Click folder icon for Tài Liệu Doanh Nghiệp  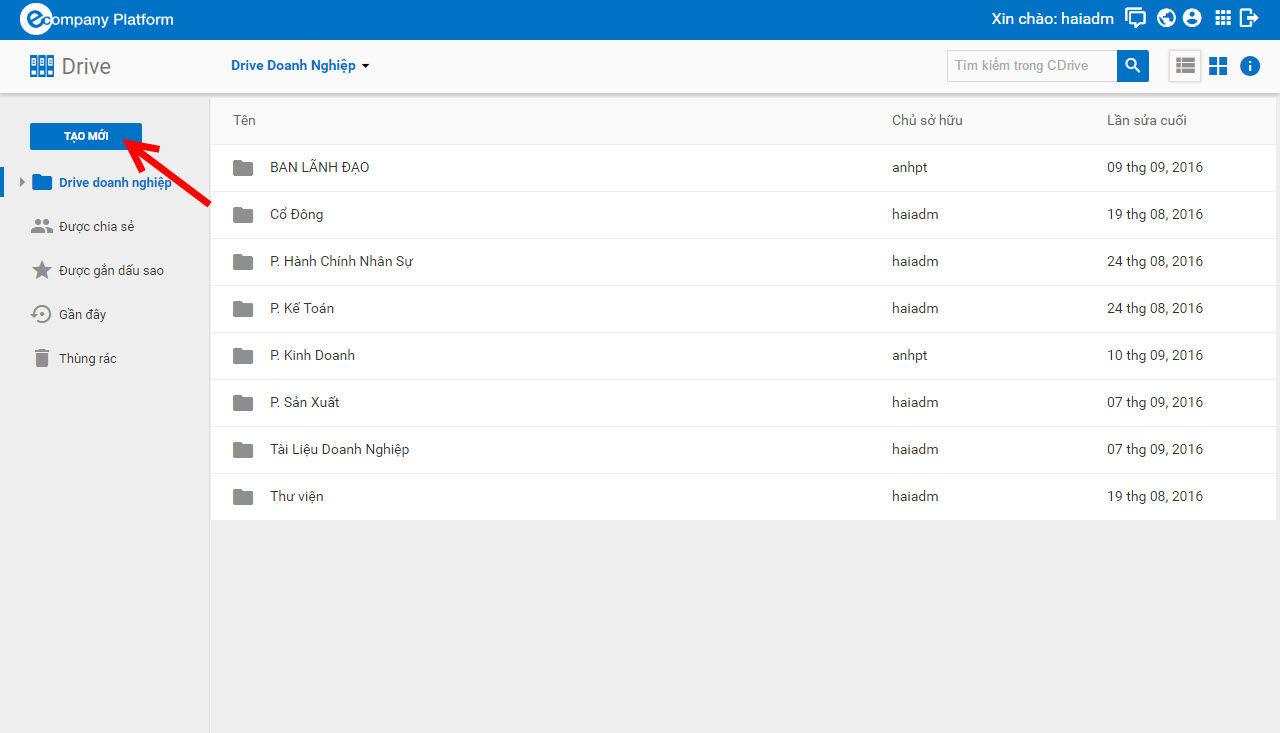(x=243, y=450)
